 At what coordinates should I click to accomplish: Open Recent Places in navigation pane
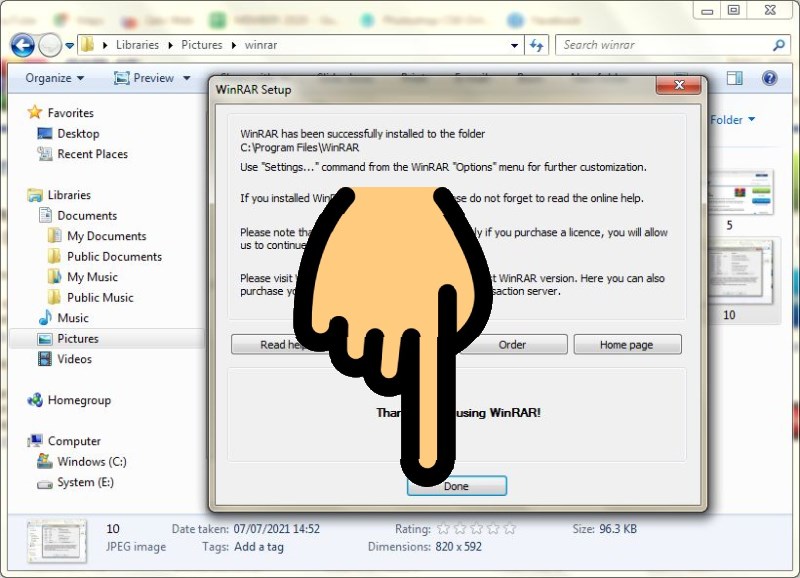coord(92,154)
